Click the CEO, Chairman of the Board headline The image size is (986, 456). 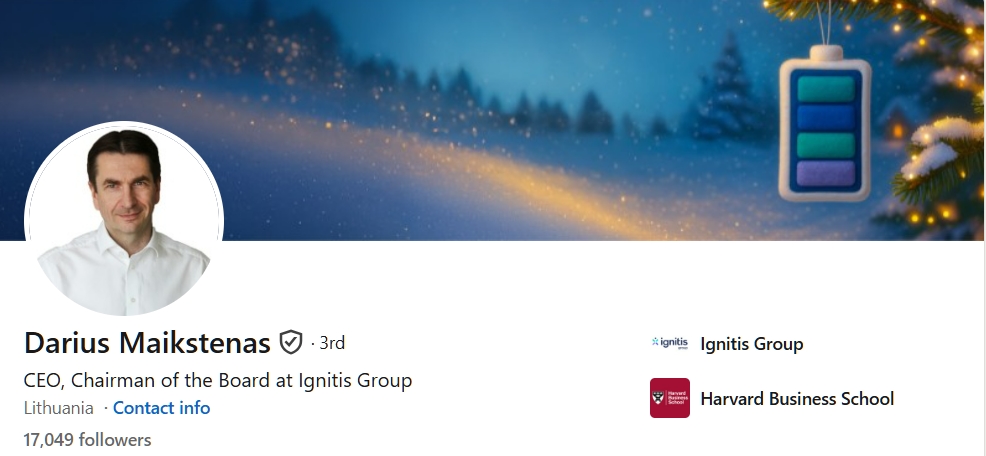coord(218,381)
